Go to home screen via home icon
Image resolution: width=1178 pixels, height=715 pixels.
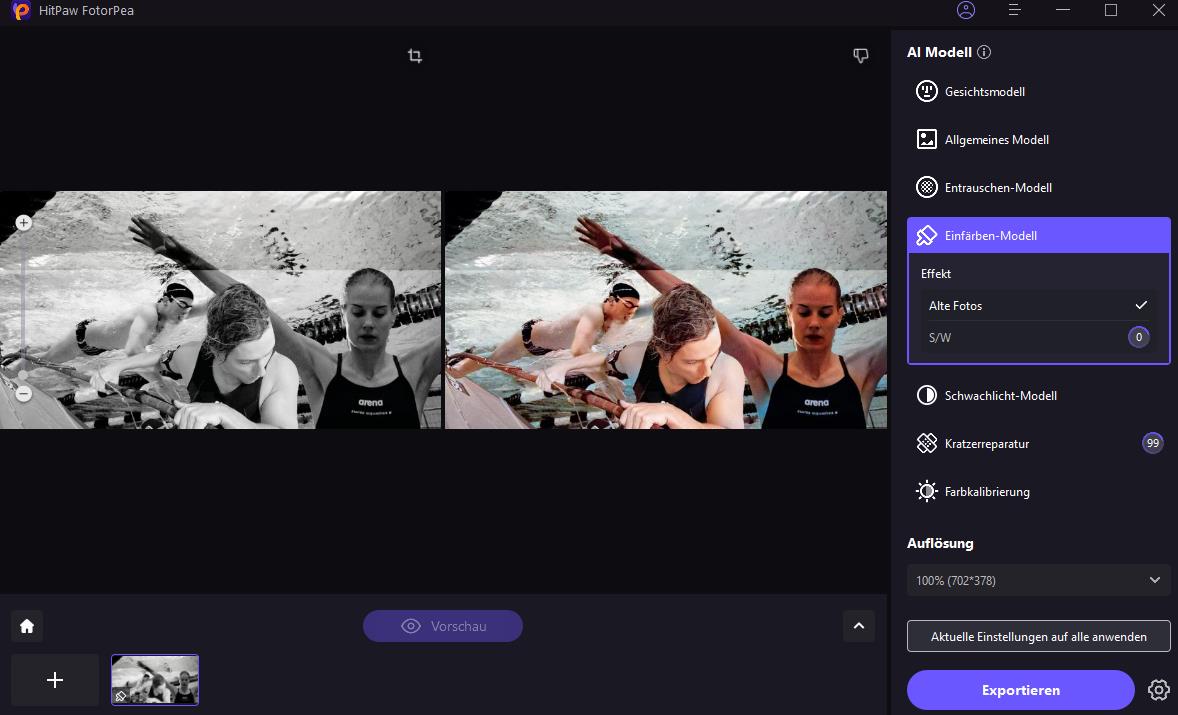(27, 626)
